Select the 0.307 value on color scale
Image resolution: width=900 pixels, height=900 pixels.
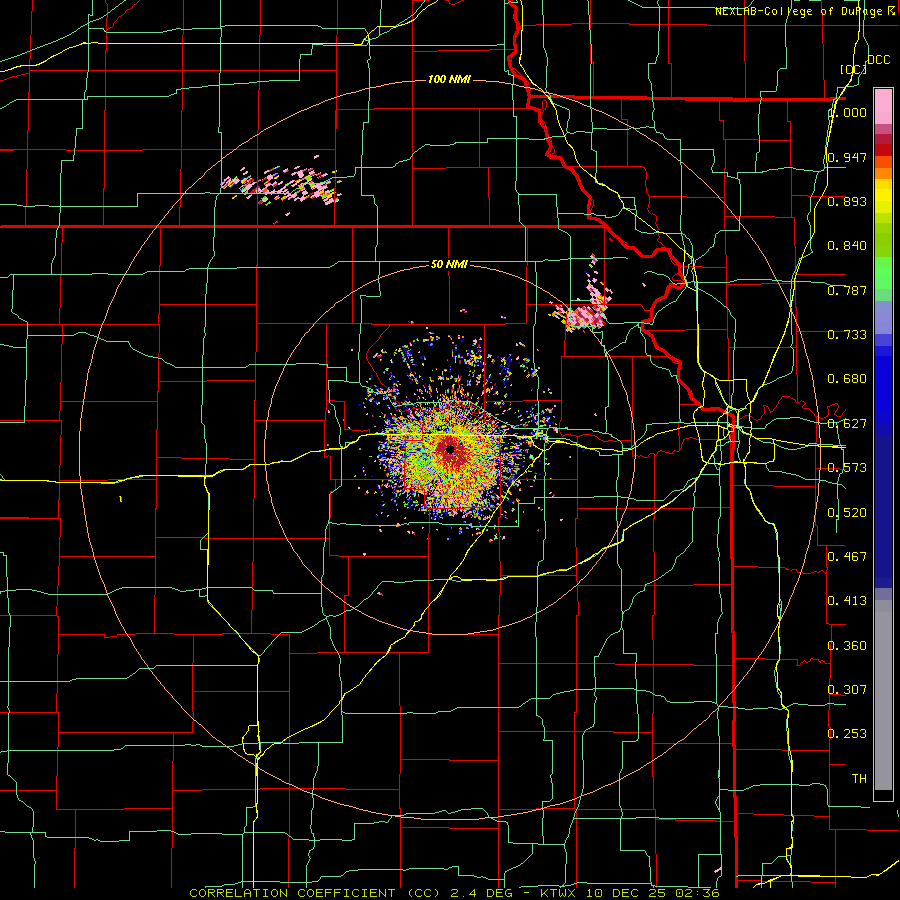[x=847, y=690]
